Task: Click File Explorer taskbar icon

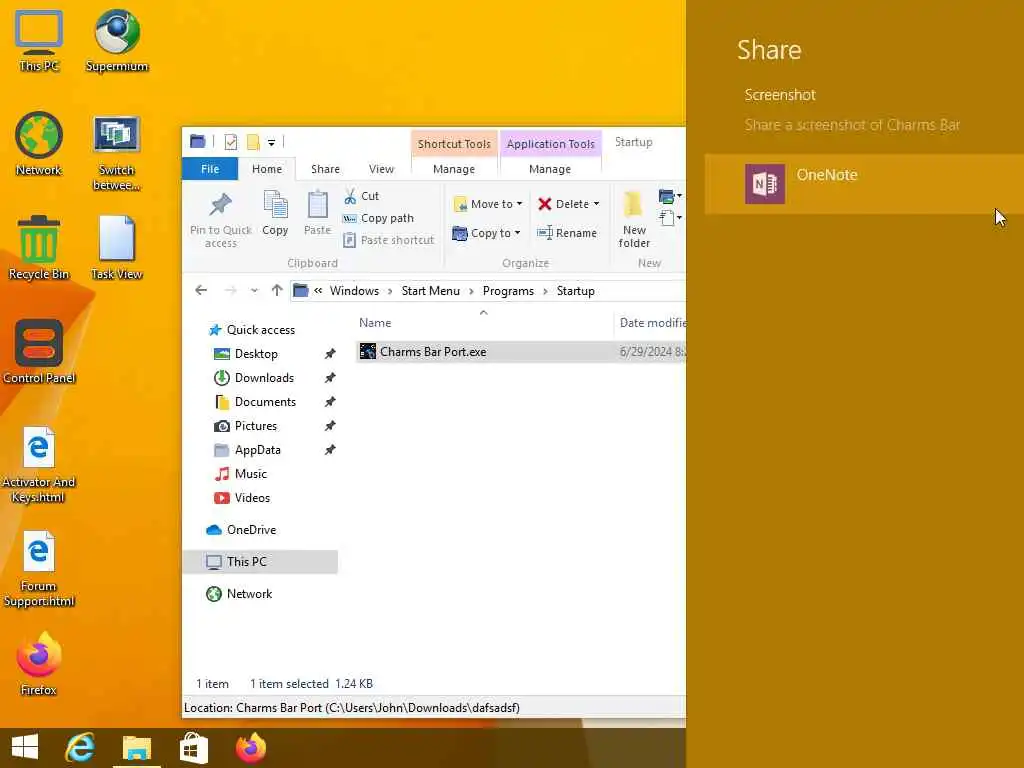Action: 136,747
